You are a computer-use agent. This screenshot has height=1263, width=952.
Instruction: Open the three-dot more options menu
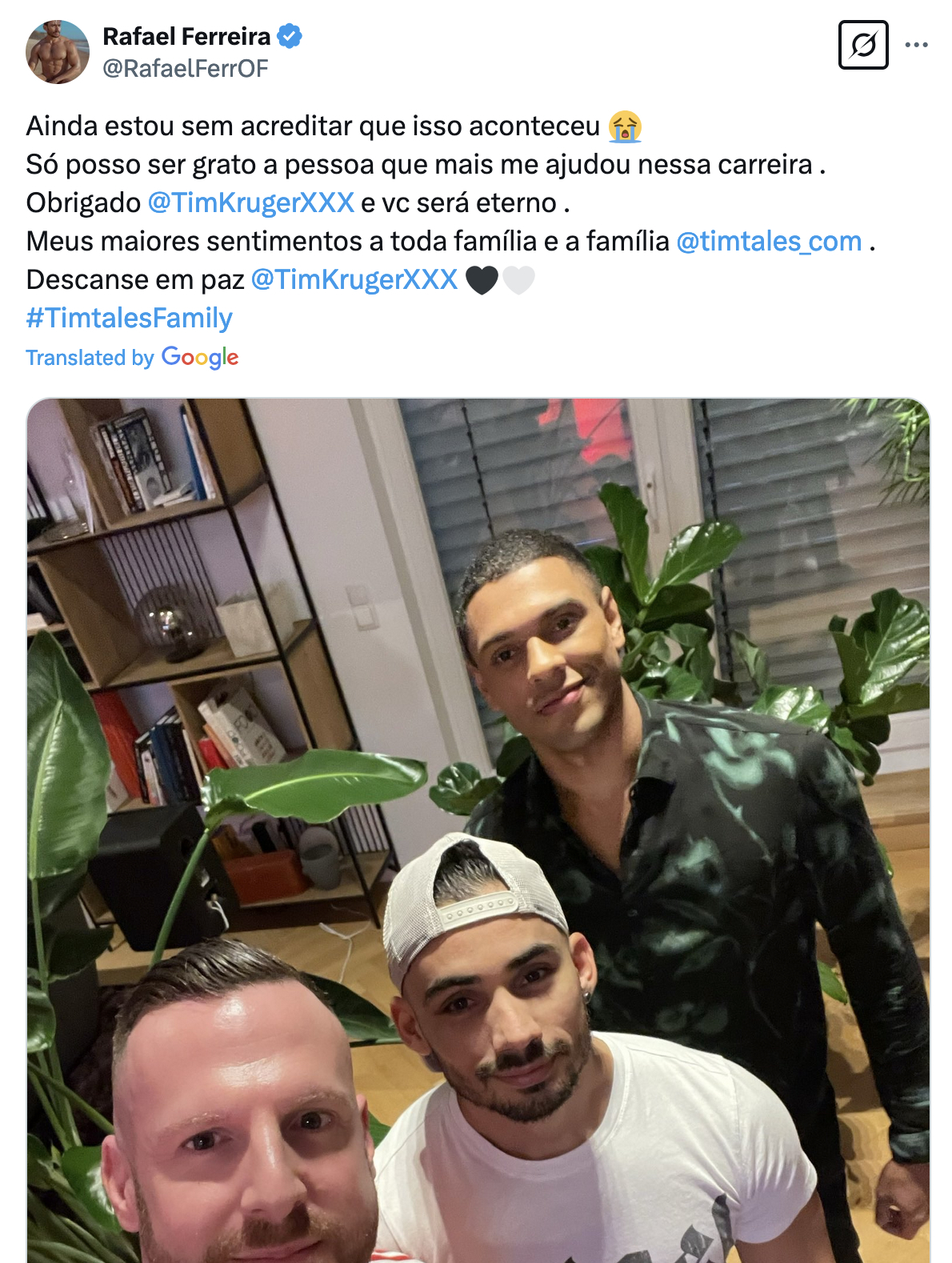[x=917, y=45]
